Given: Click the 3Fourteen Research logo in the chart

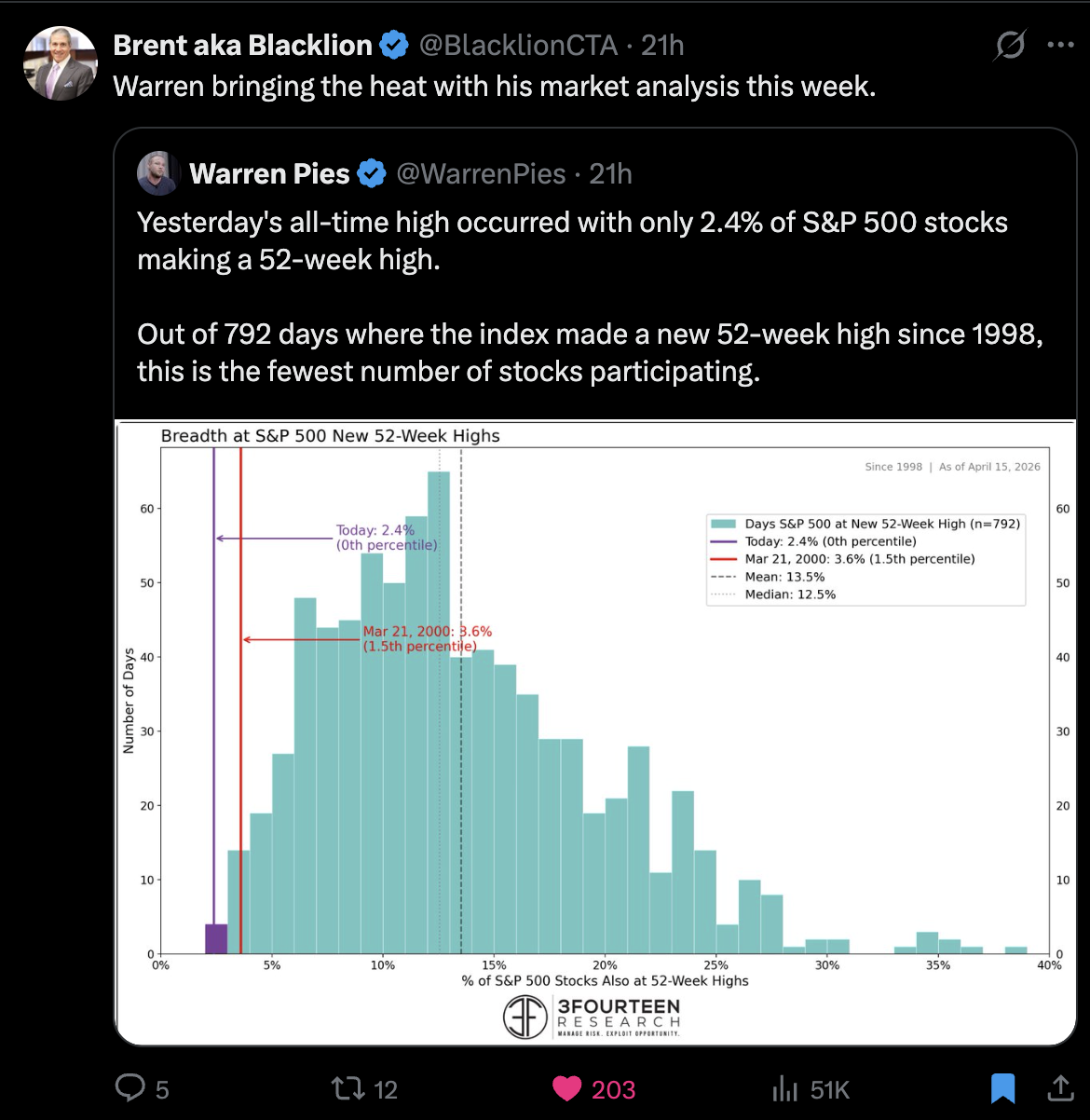Looking at the screenshot, I should 593,1017.
